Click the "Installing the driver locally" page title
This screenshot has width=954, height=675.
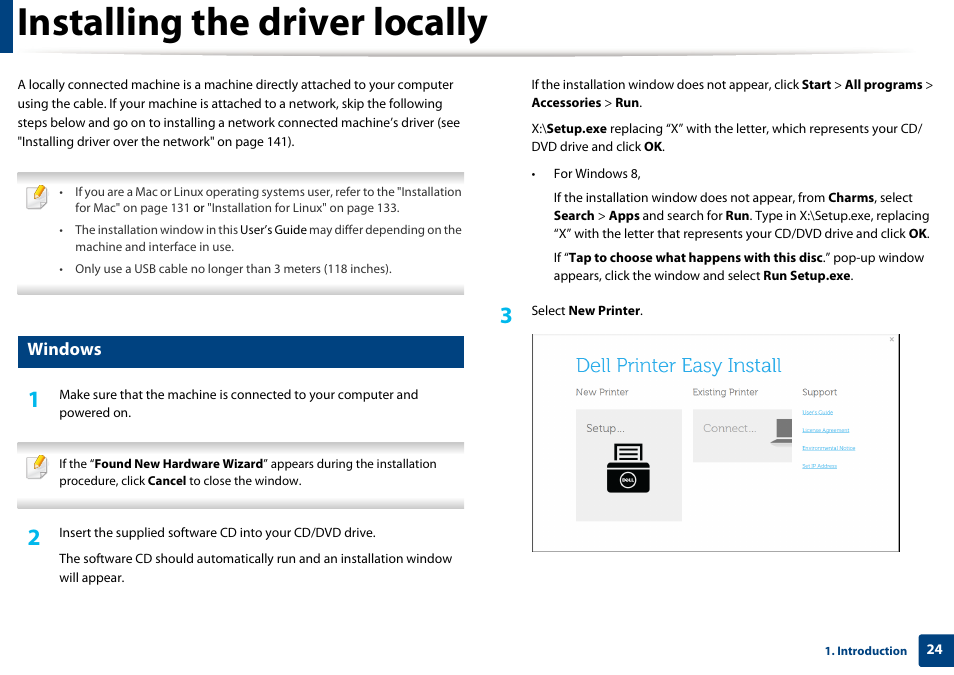point(252,23)
